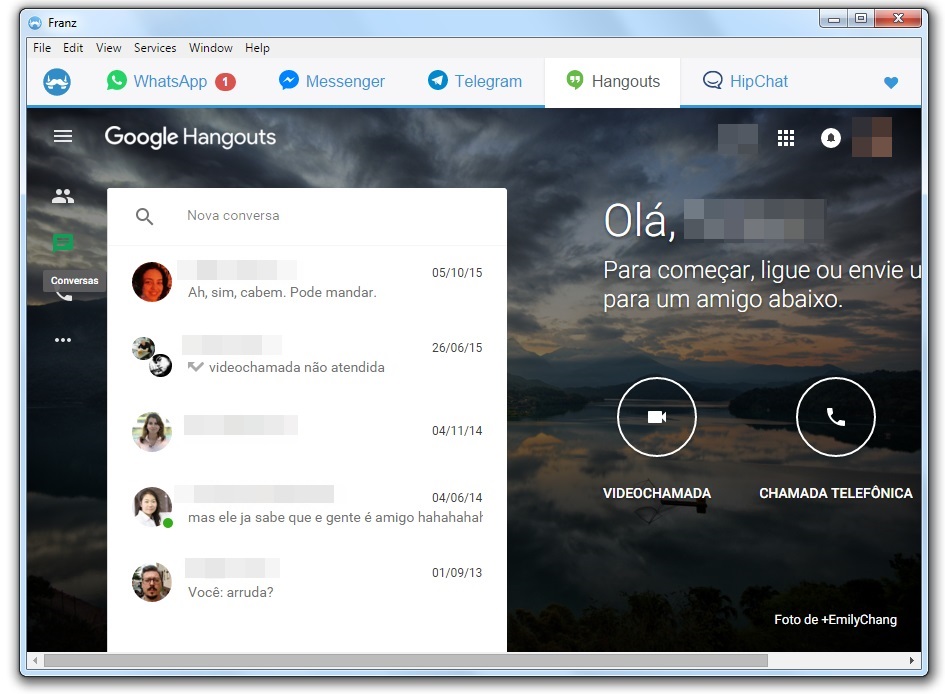Open the Google account avatar
This screenshot has height=694, width=945.
[872, 137]
